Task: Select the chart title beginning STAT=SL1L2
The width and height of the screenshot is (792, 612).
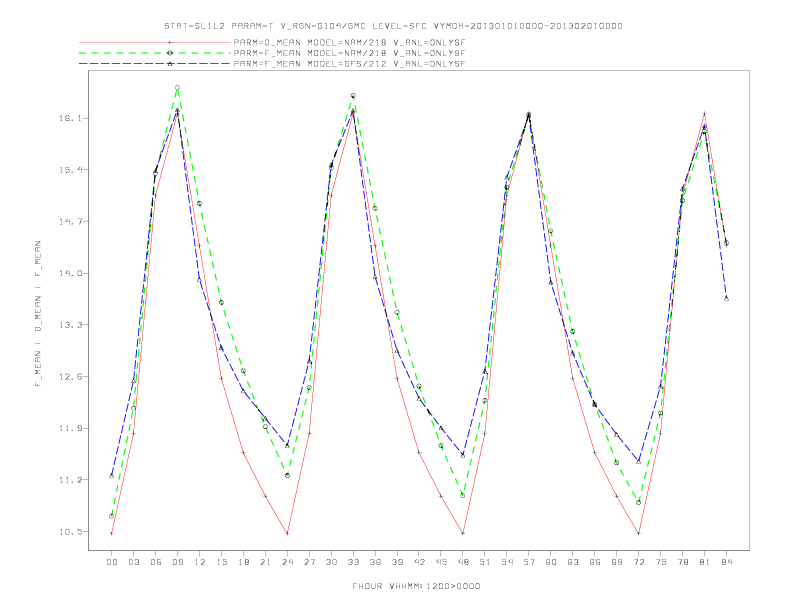Action: tap(393, 26)
